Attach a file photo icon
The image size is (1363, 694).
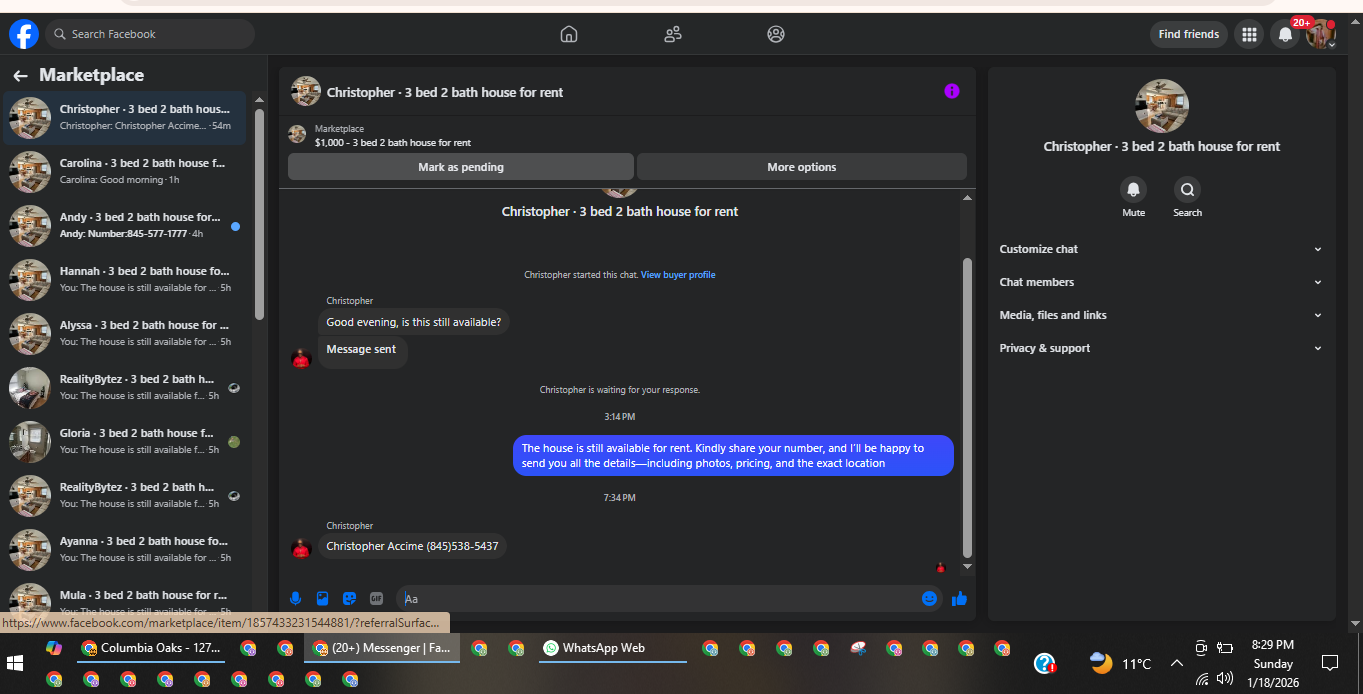pos(322,598)
